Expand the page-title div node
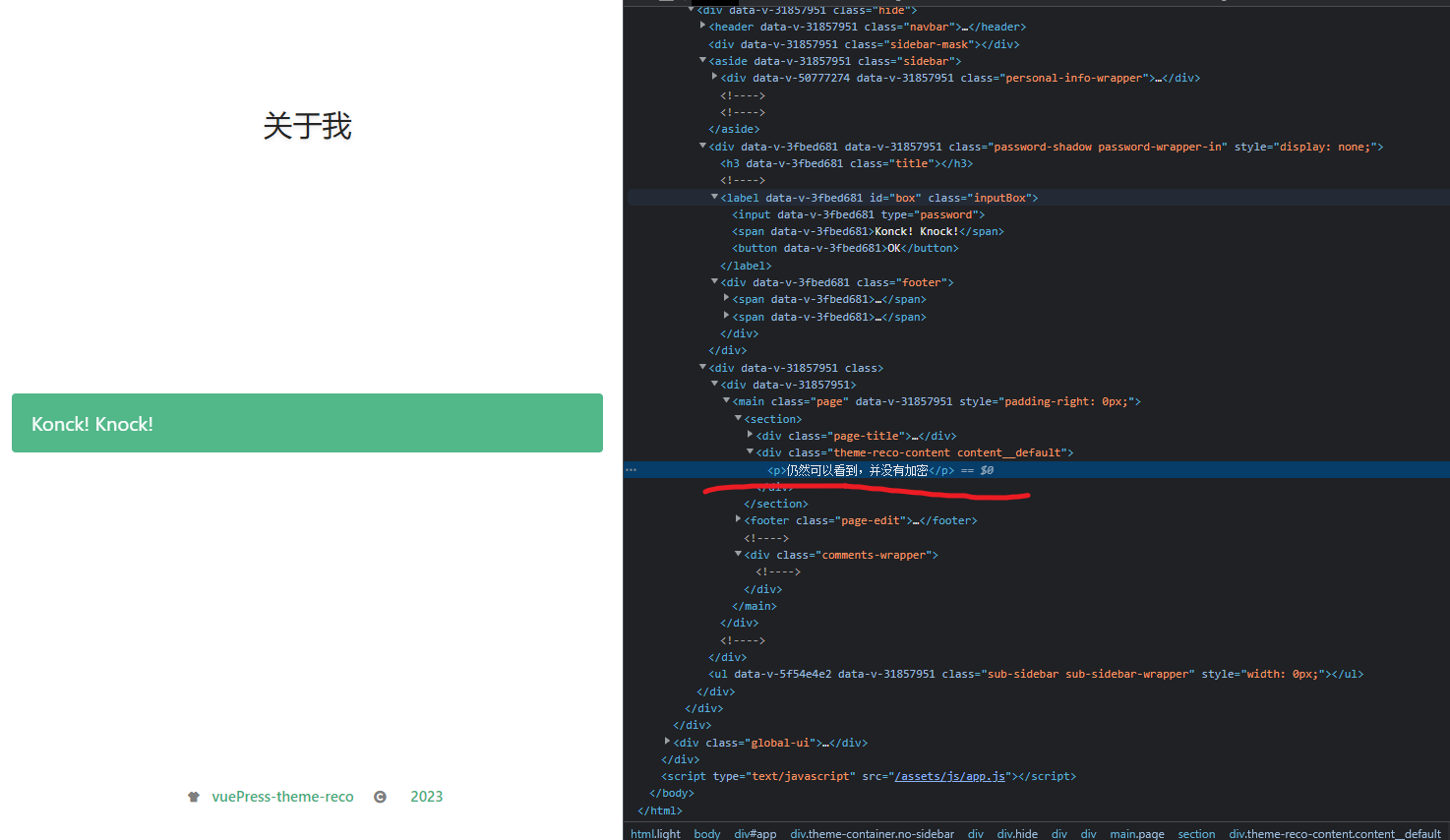 click(x=750, y=436)
